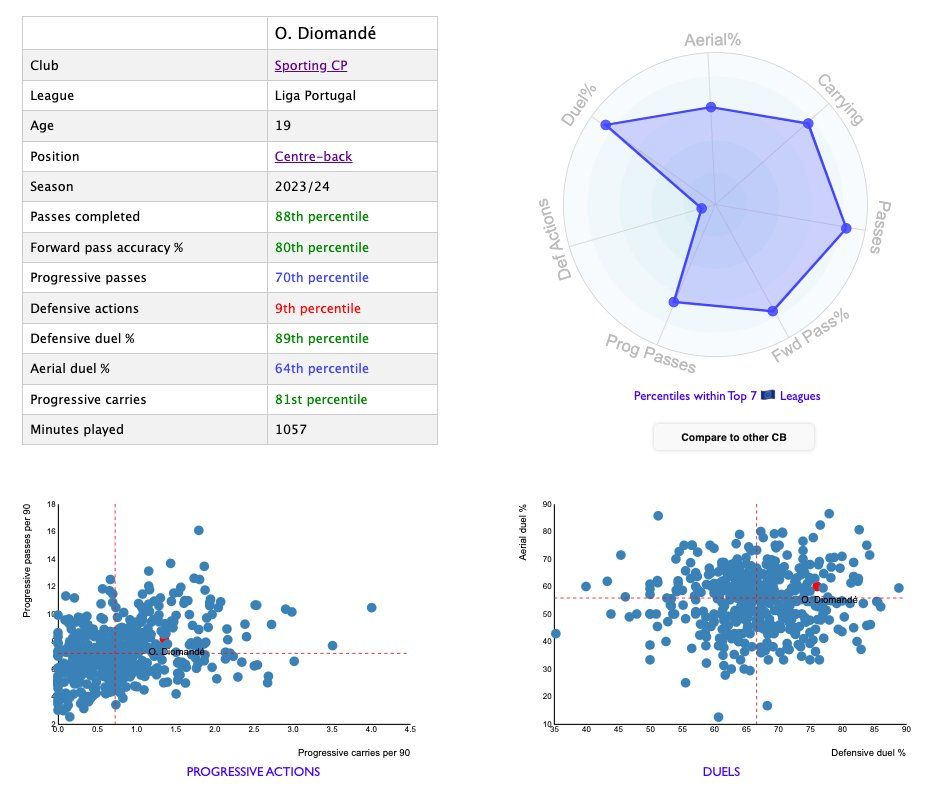The image size is (939, 796).
Task: Open the Sporting CP club link
Action: (311, 66)
